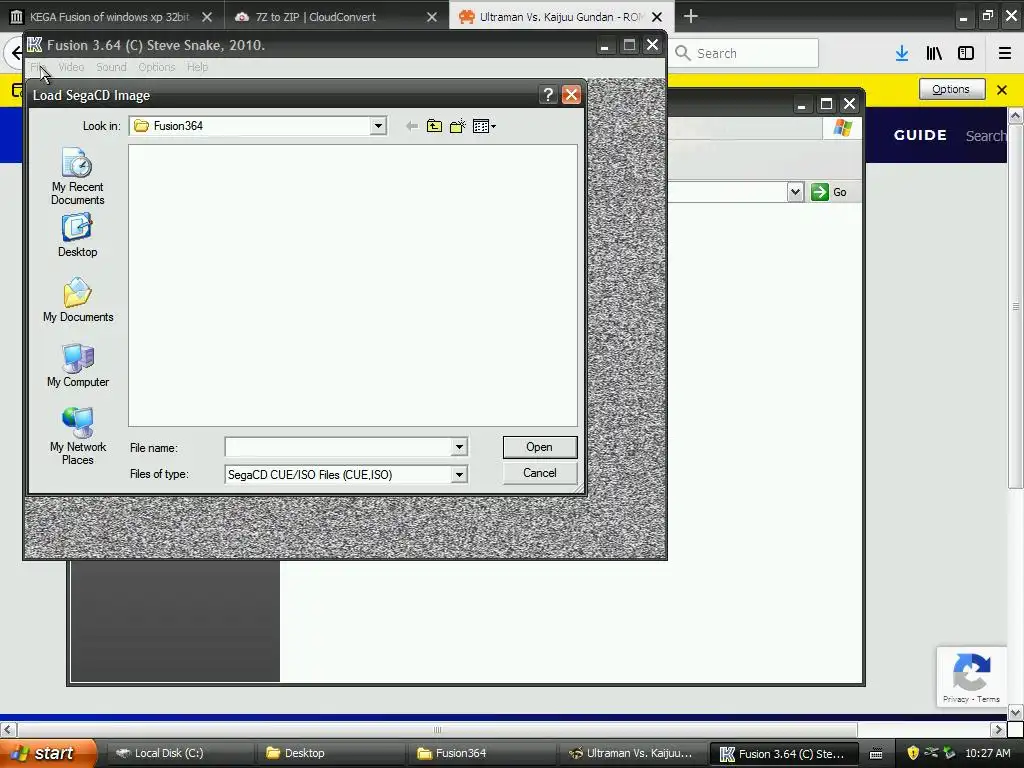Close the Load SegaCD Image dialog
The image size is (1024, 768).
(571, 95)
